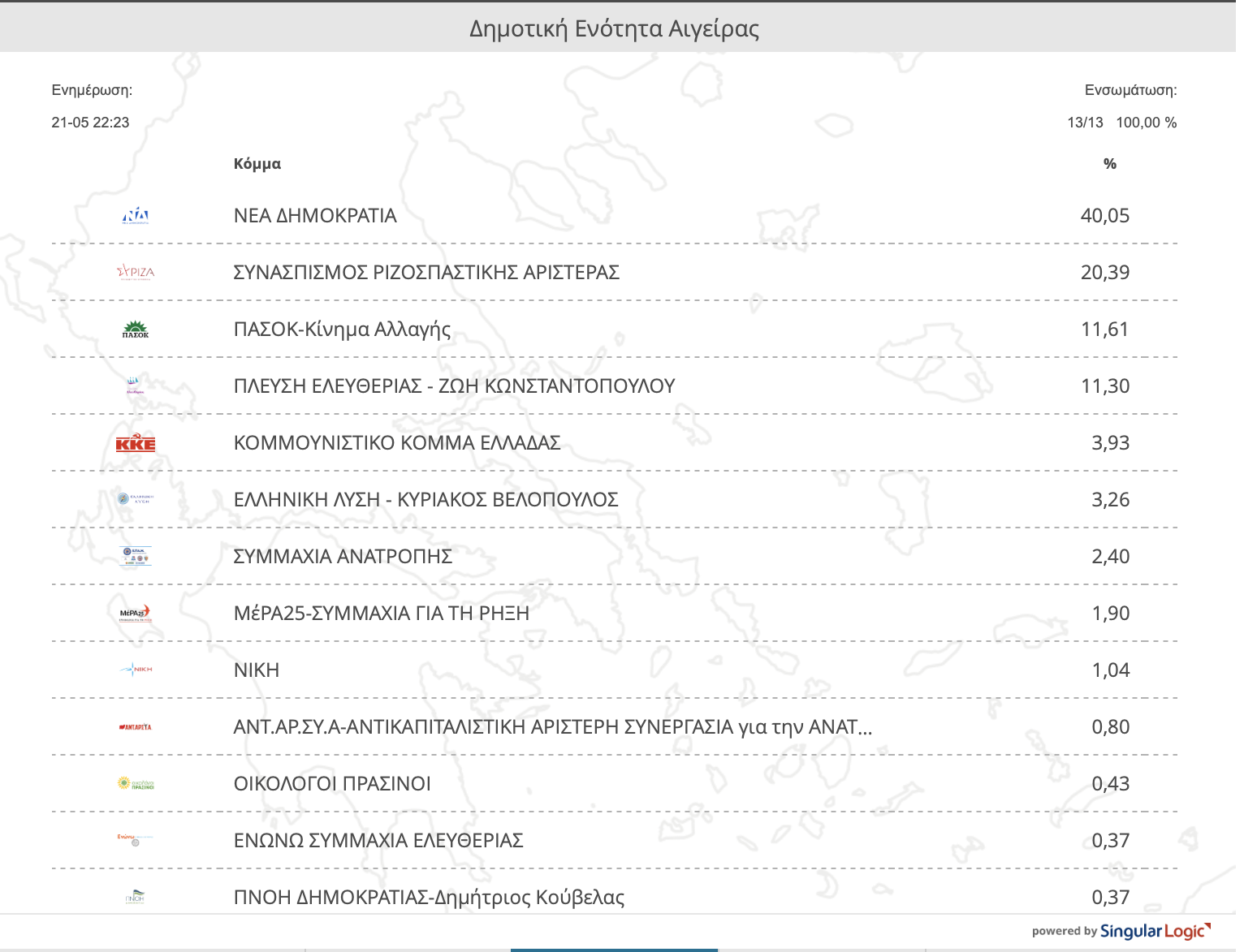Screen dimensions: 1244x952
Task: Click the Ενημέρωση label
Action: click(x=92, y=91)
